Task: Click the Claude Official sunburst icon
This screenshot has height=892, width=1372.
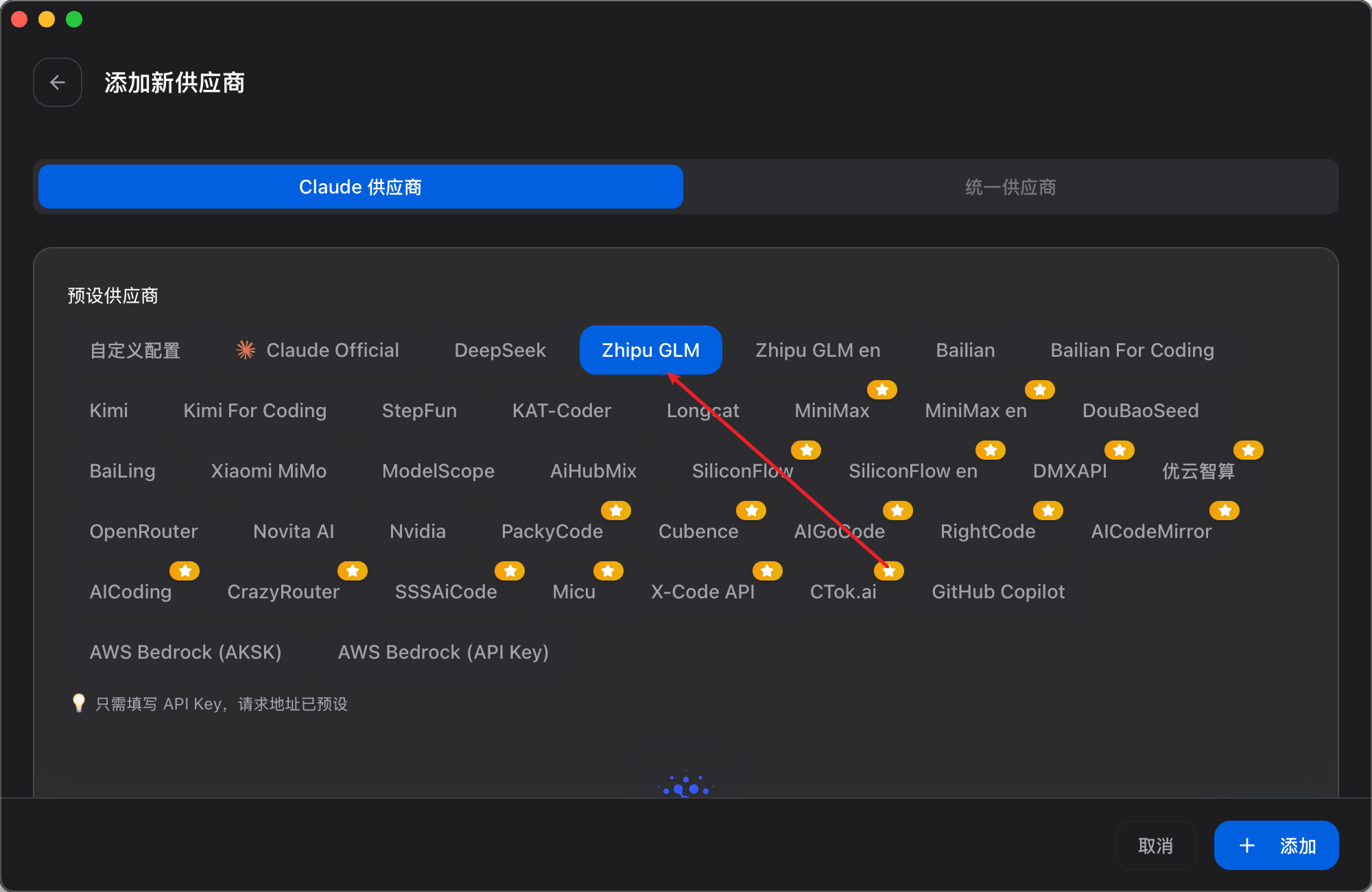Action: pyautogui.click(x=244, y=350)
